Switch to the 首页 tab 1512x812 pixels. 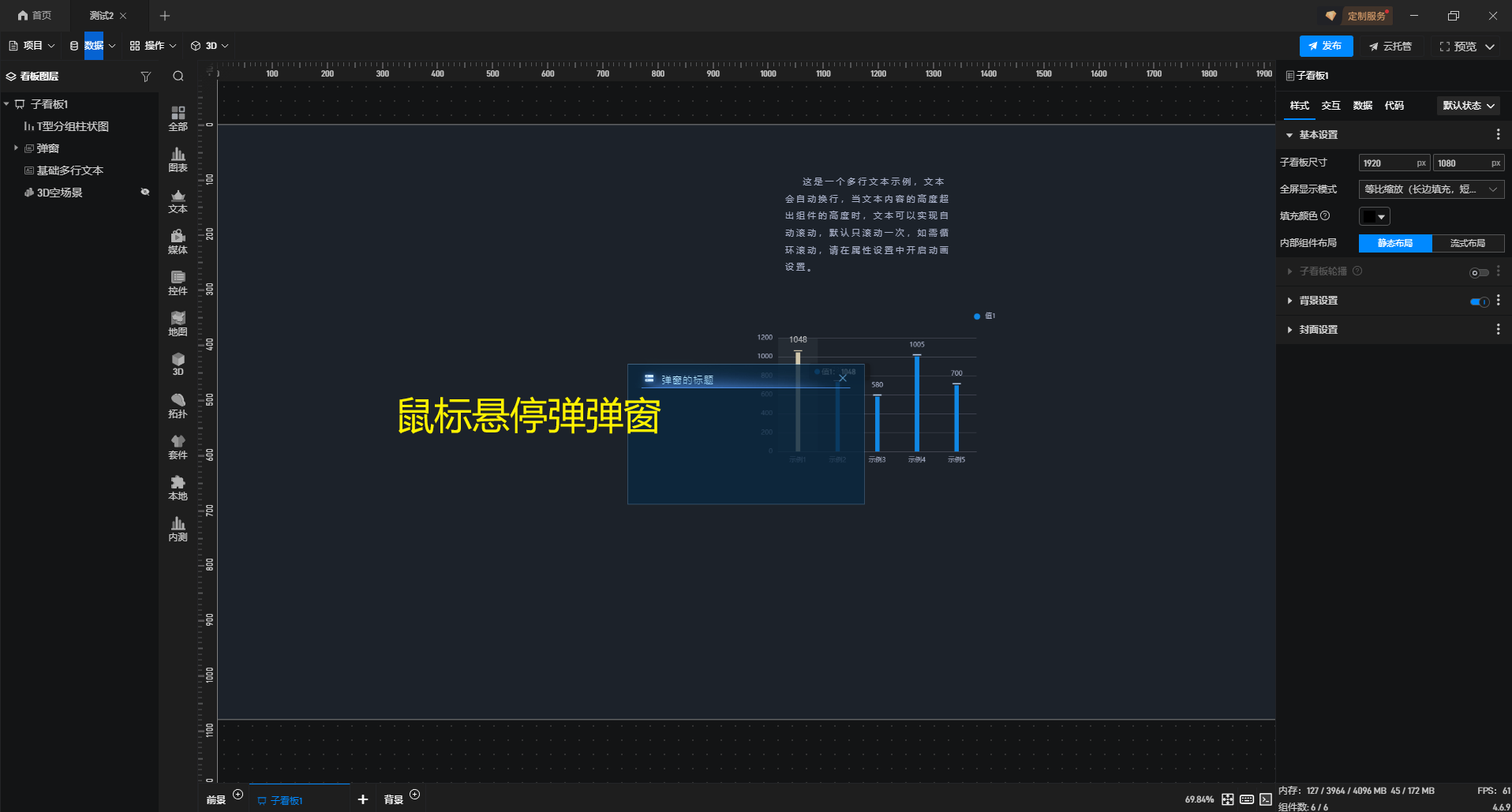click(35, 15)
